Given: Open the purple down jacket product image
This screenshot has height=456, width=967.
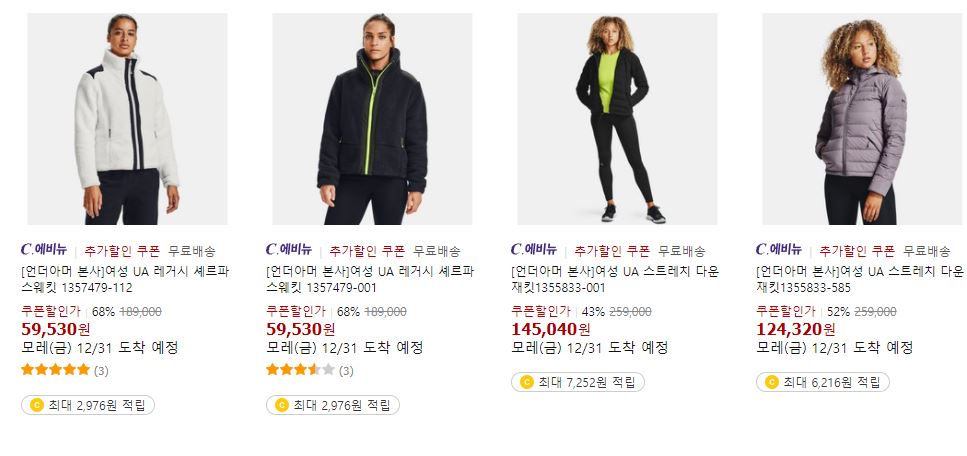Looking at the screenshot, I should click(x=862, y=119).
